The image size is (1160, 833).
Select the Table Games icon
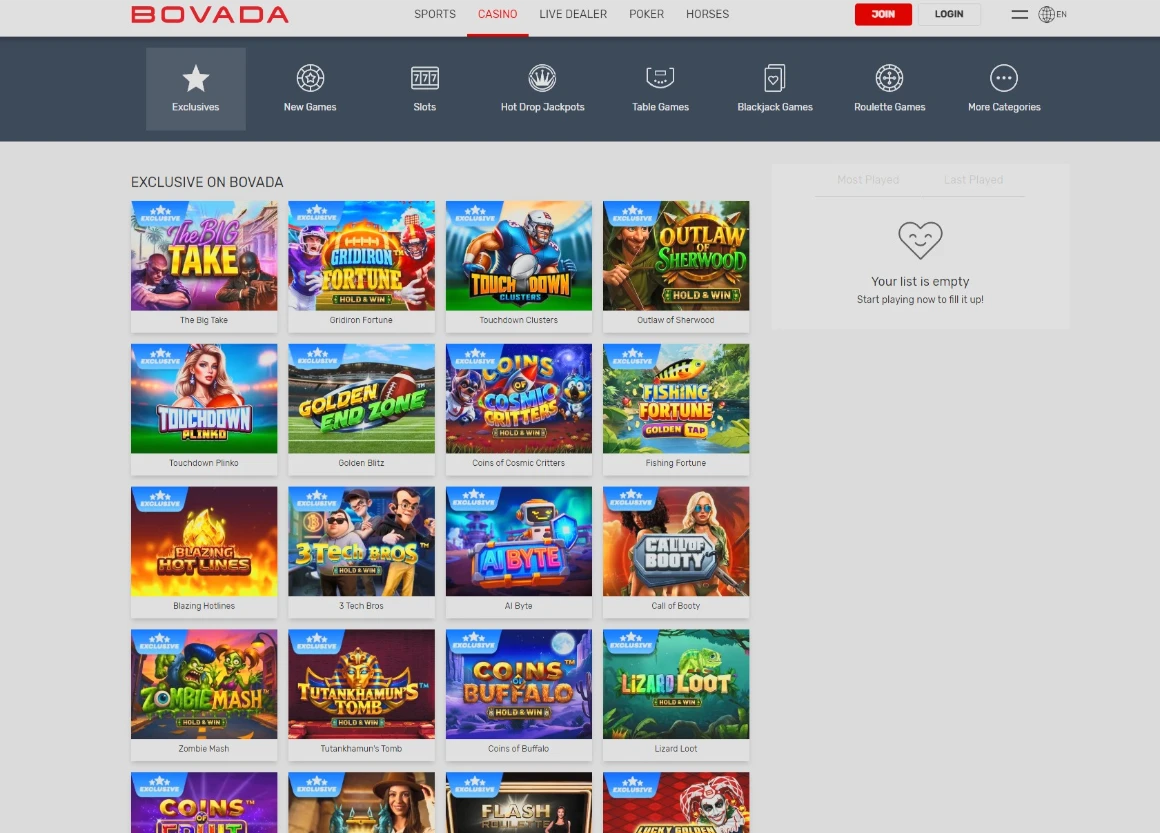tap(660, 78)
